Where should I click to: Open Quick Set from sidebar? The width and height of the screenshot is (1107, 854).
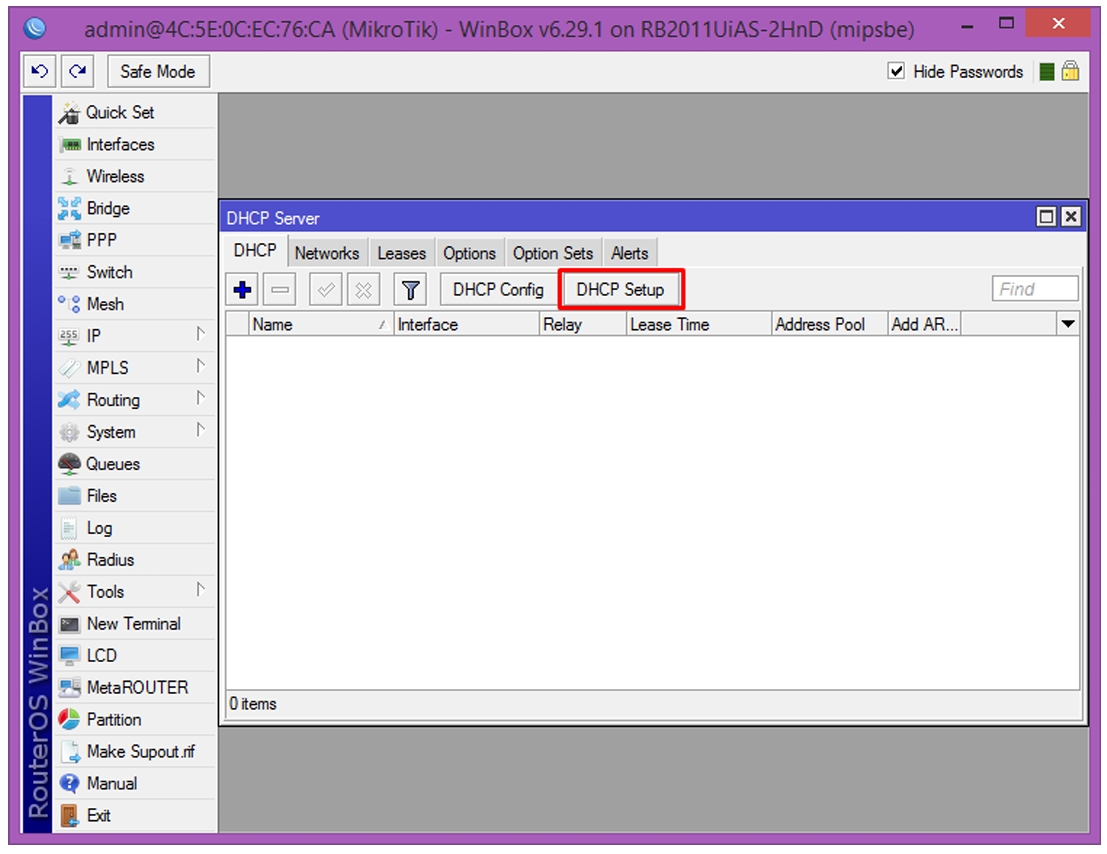135,112
